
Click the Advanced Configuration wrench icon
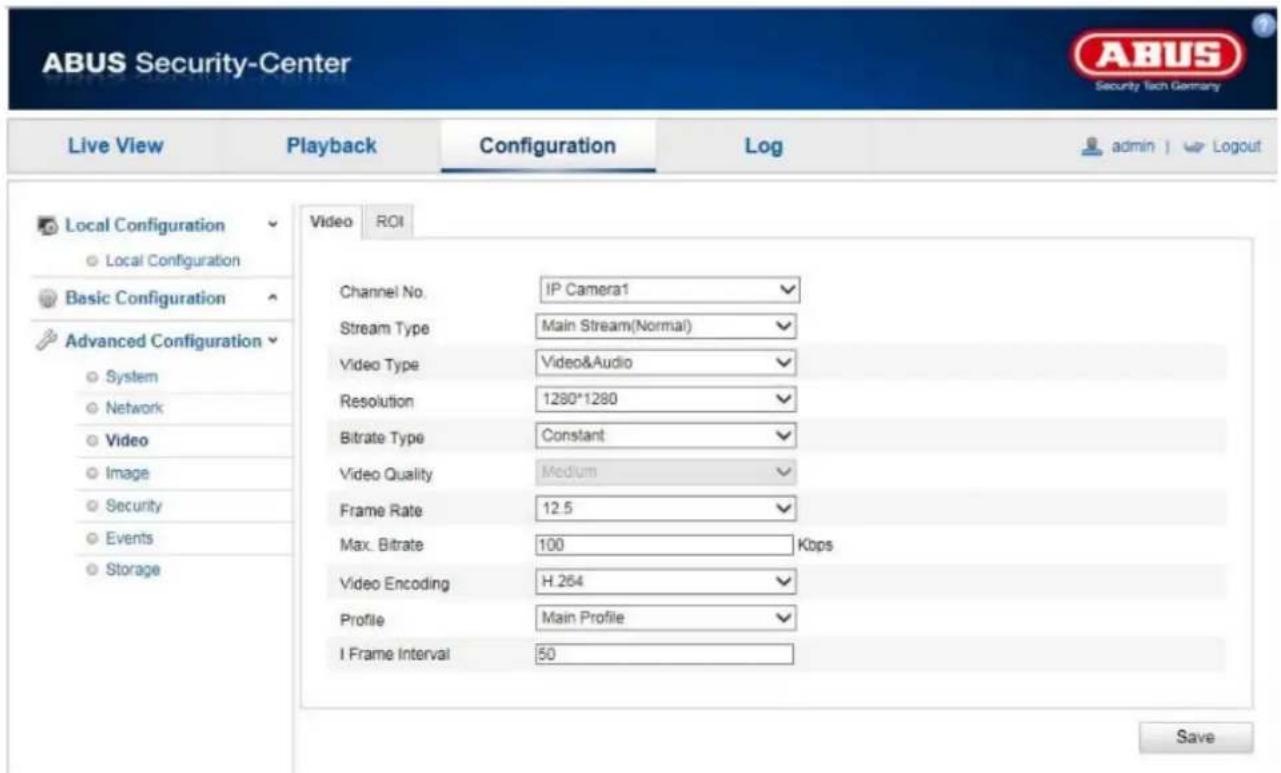[47, 341]
